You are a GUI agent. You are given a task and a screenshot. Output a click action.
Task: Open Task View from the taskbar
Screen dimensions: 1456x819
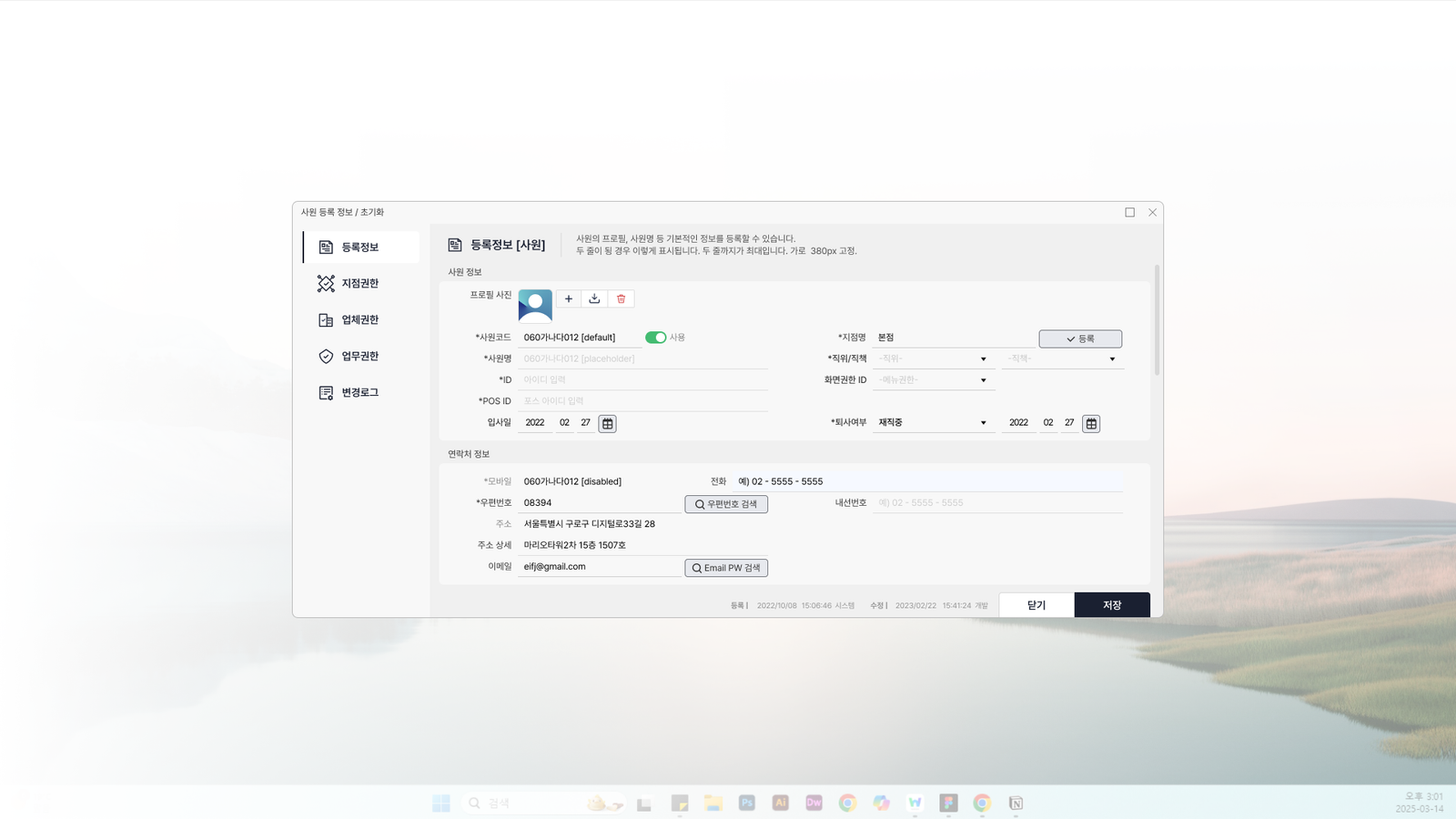tap(644, 803)
